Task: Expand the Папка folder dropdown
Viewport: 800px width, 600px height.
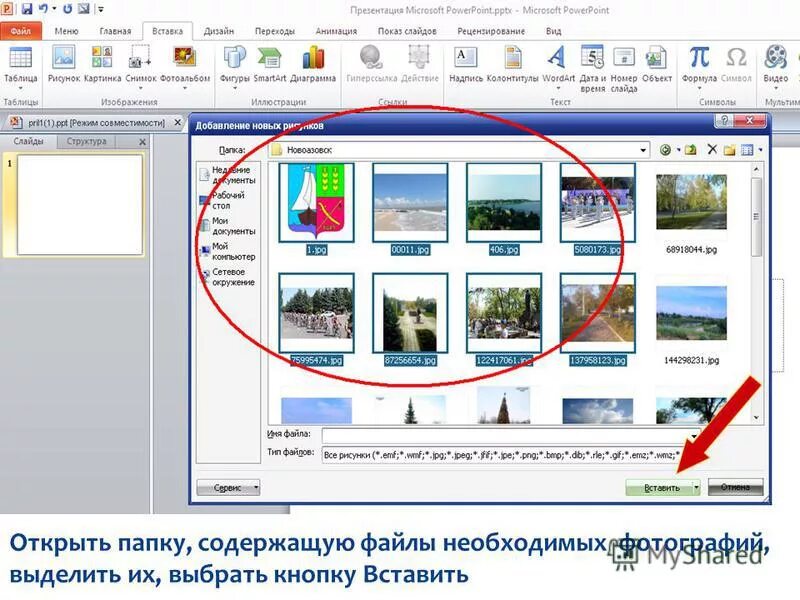Action: click(x=643, y=150)
